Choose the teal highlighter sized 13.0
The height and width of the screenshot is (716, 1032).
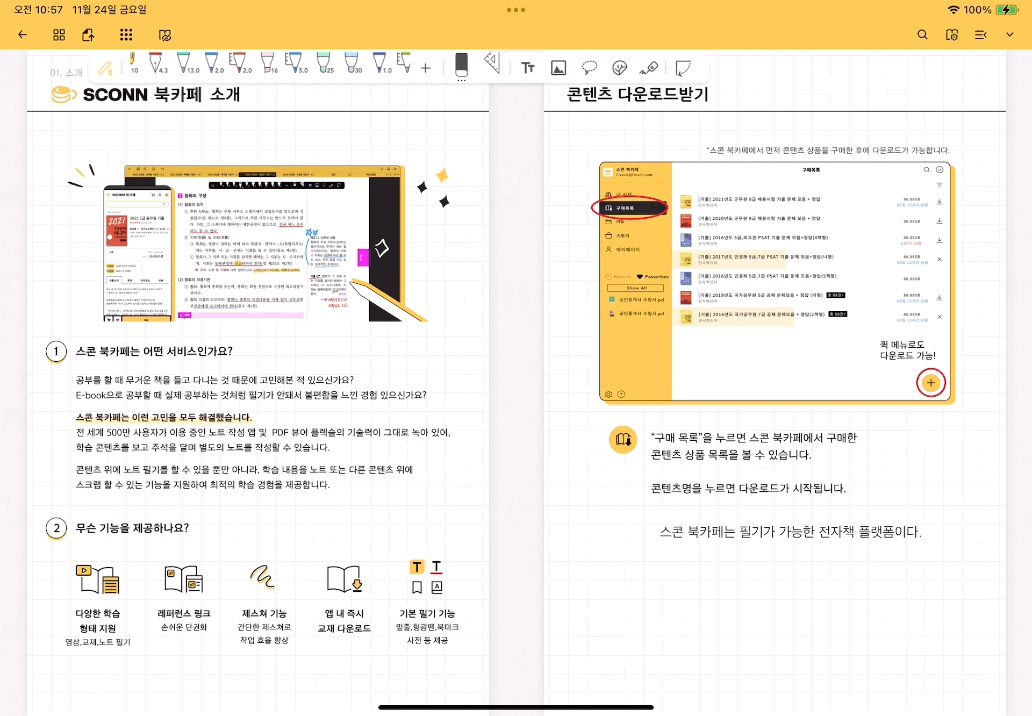point(186,63)
